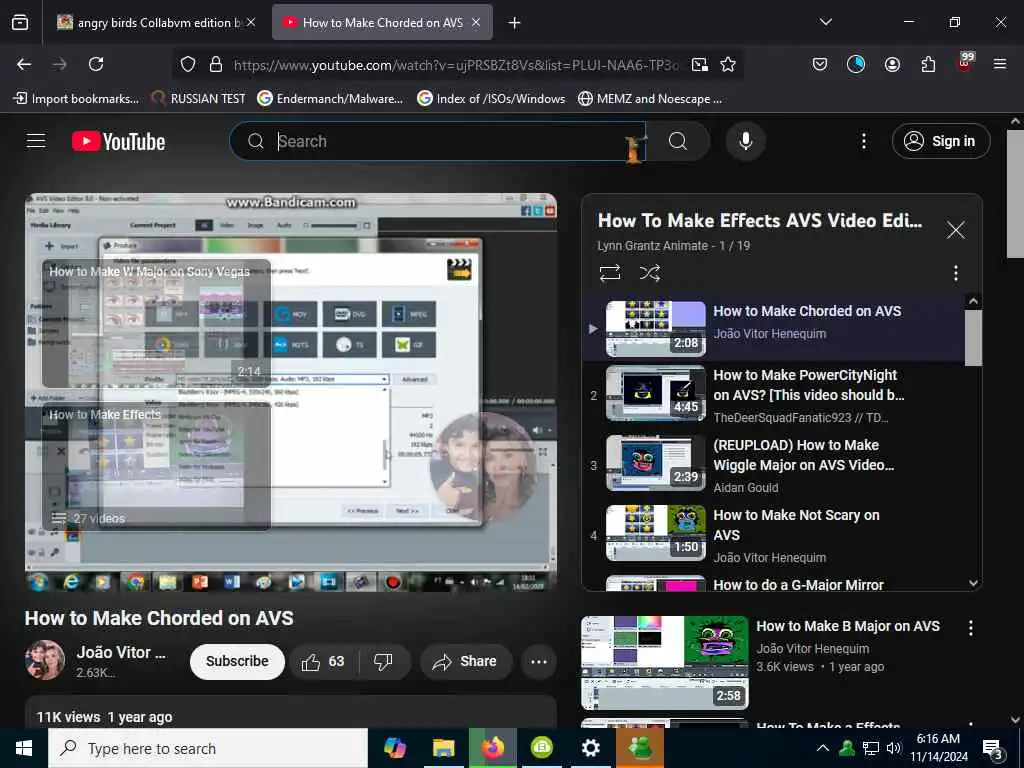Open MEMZ and Noescape bookmark
1024x768 pixels.
[650, 99]
